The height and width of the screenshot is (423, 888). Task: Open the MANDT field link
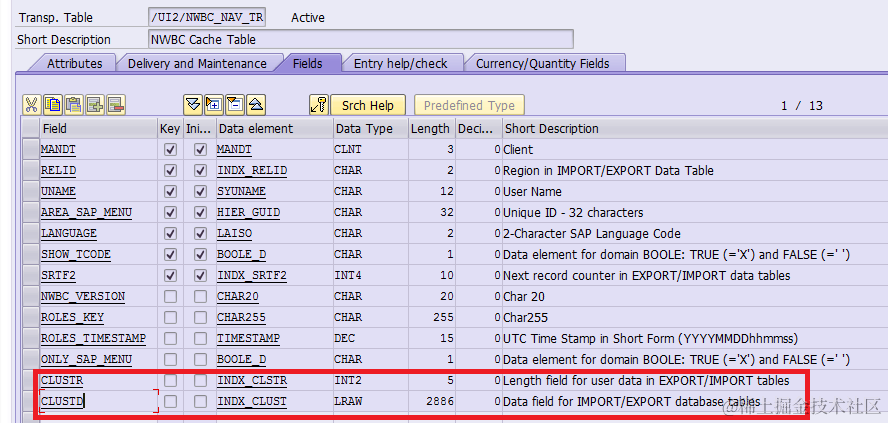(x=58, y=149)
